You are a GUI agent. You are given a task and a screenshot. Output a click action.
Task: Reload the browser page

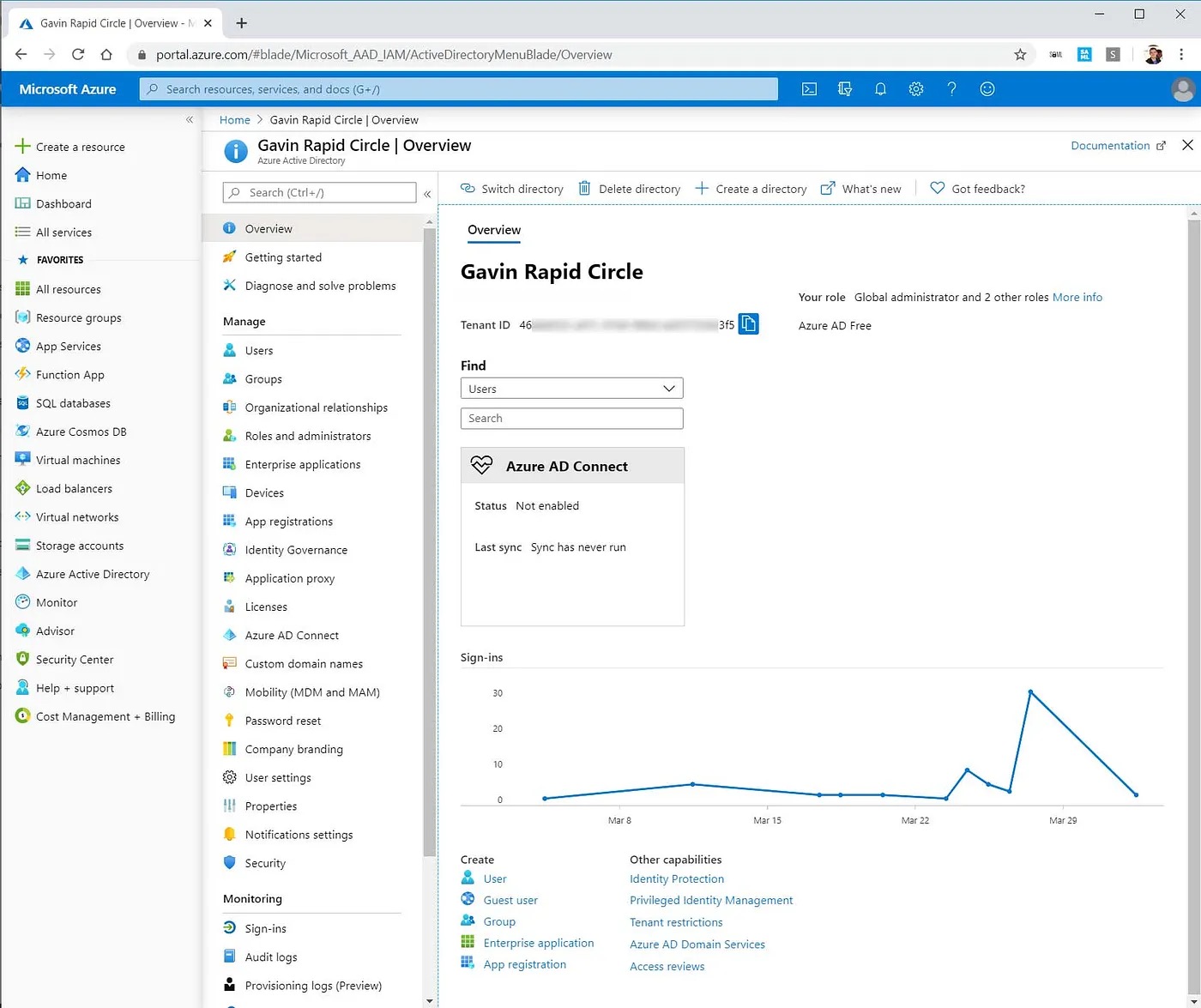78,54
